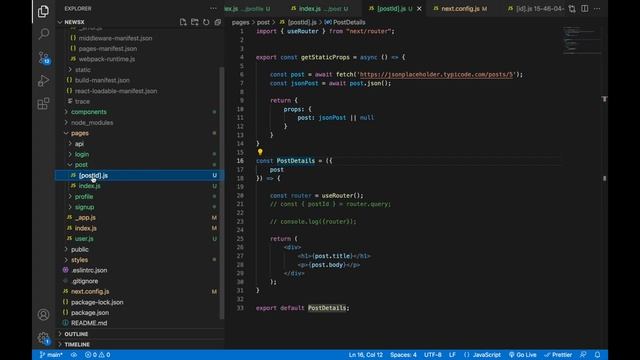640x360 pixels.
Task: Click the code minimap preview
Action: (582, 40)
